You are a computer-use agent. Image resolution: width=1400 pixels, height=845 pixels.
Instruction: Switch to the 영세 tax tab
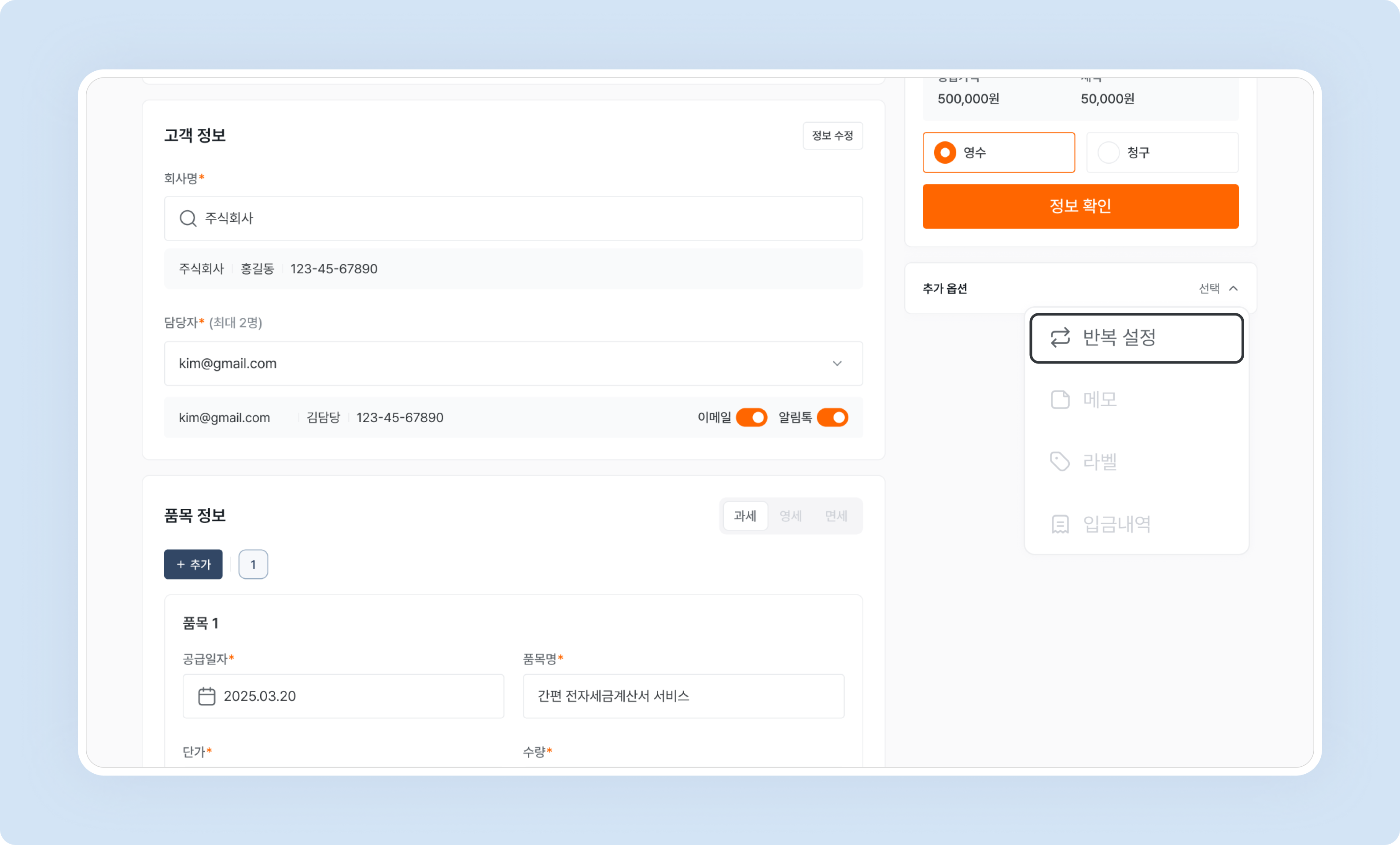click(791, 516)
